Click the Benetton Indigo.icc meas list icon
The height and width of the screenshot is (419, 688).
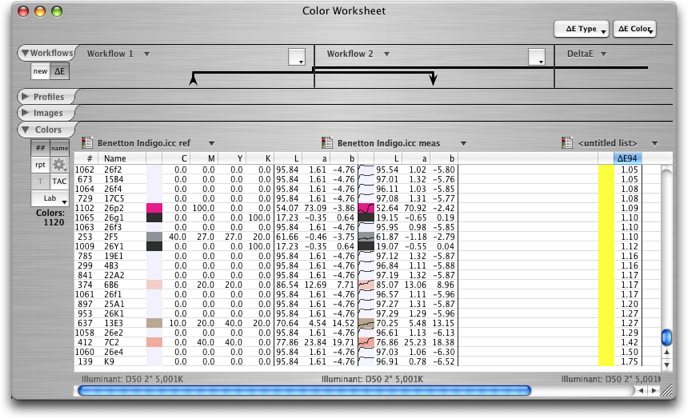coord(327,143)
